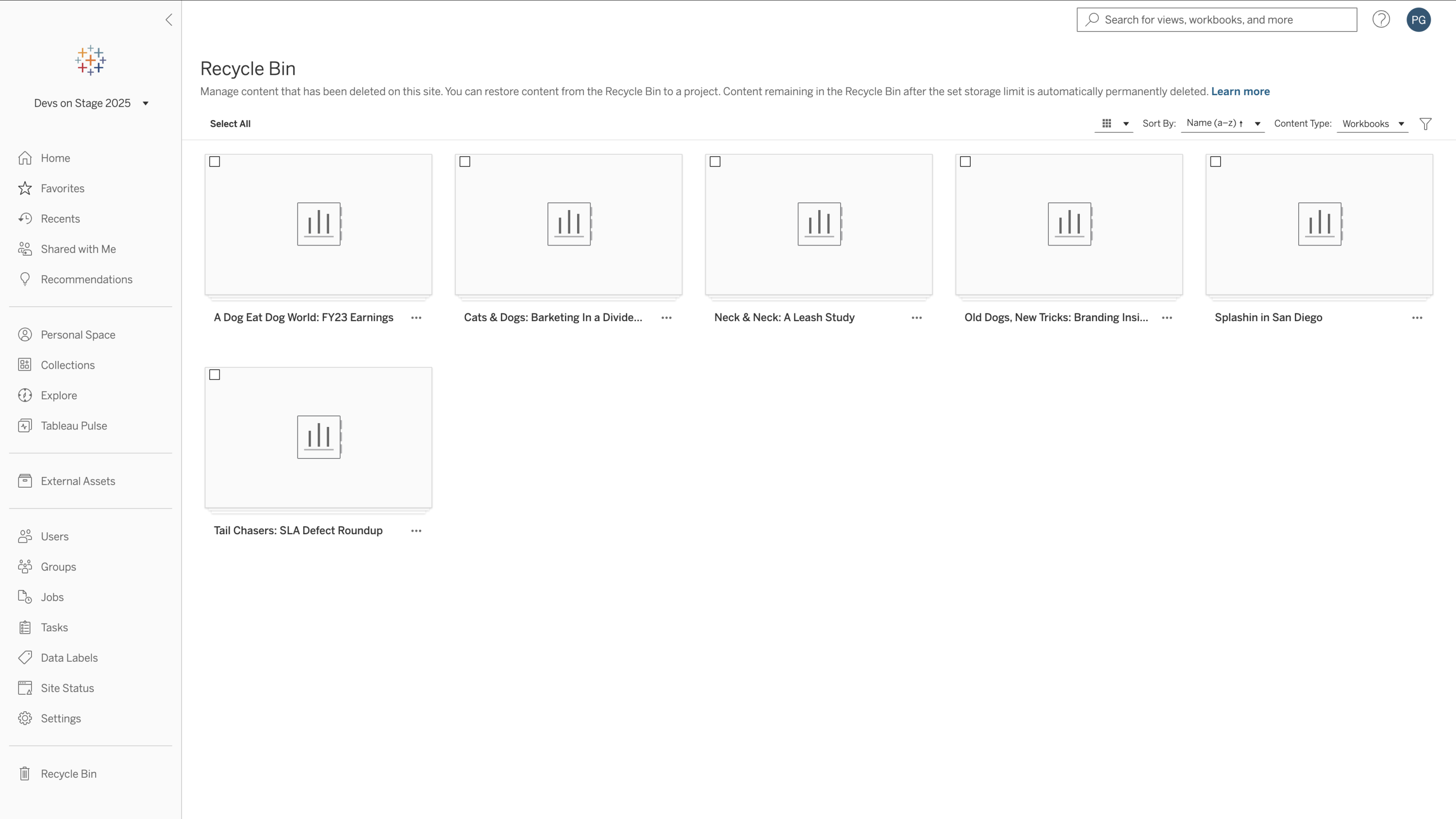Go to Collections in the sidebar

point(67,365)
